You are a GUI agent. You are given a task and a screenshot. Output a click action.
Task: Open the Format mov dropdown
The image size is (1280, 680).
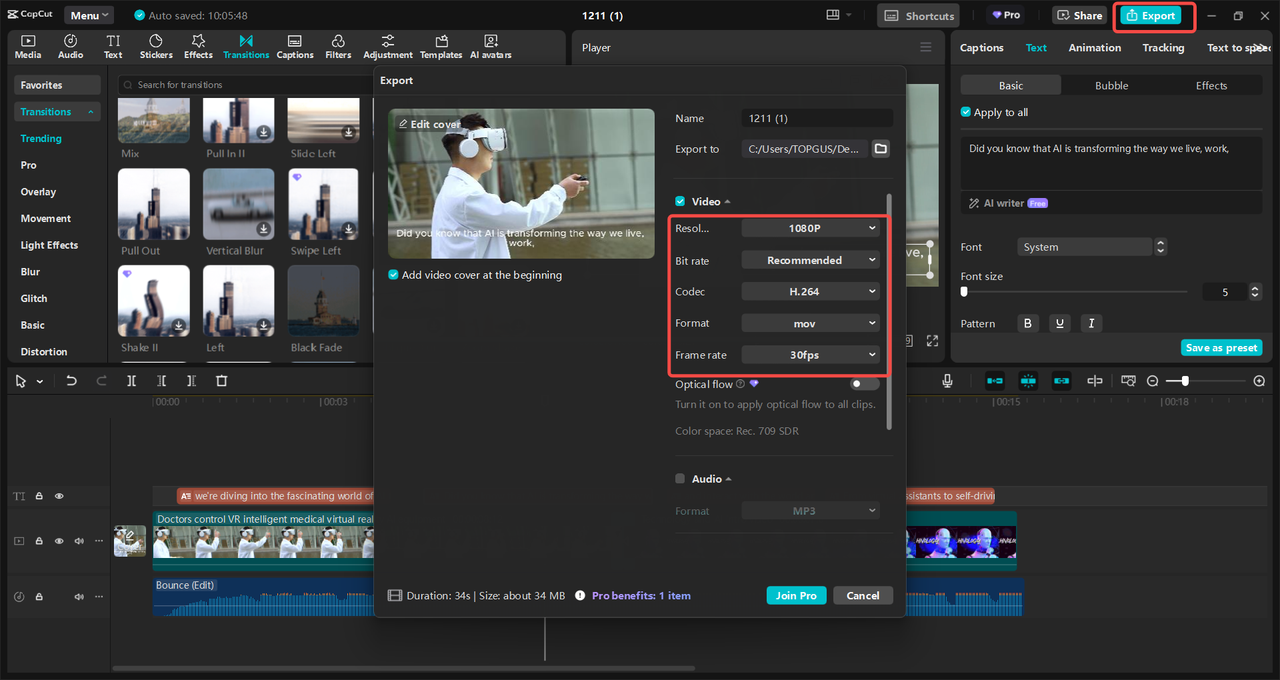tap(810, 323)
